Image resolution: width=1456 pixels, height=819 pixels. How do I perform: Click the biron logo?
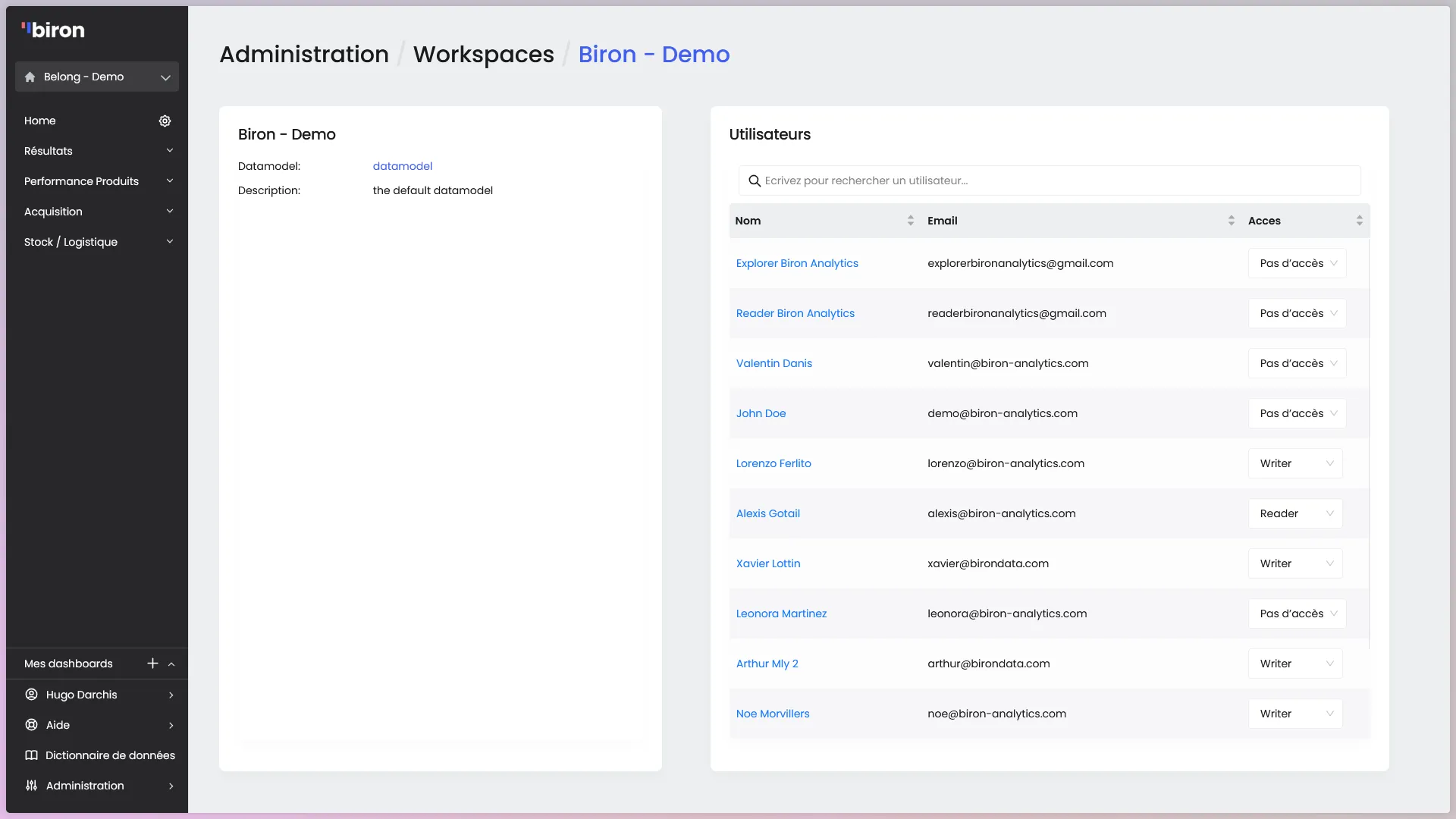pos(53,30)
